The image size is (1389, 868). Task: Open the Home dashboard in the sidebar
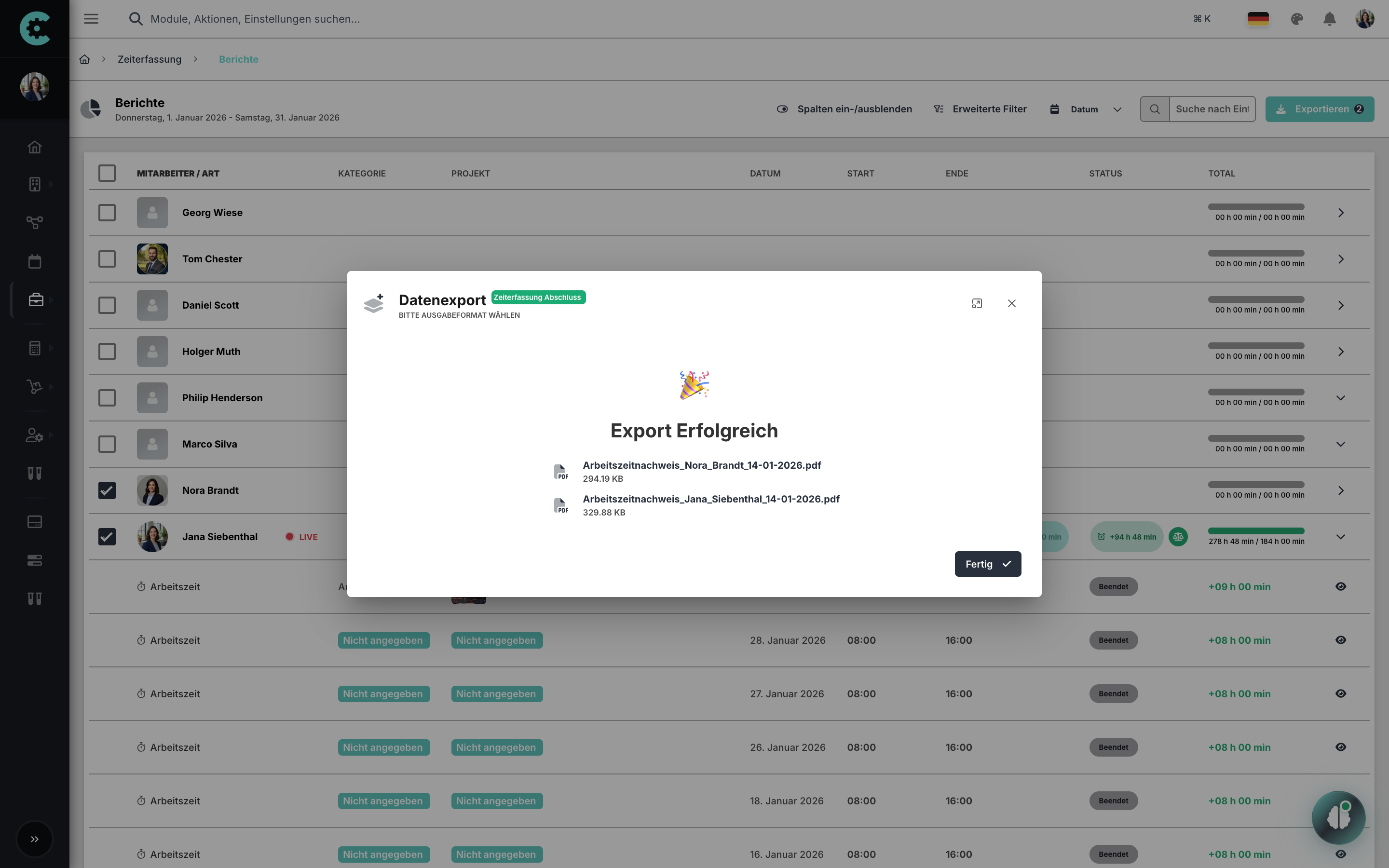pos(34,147)
